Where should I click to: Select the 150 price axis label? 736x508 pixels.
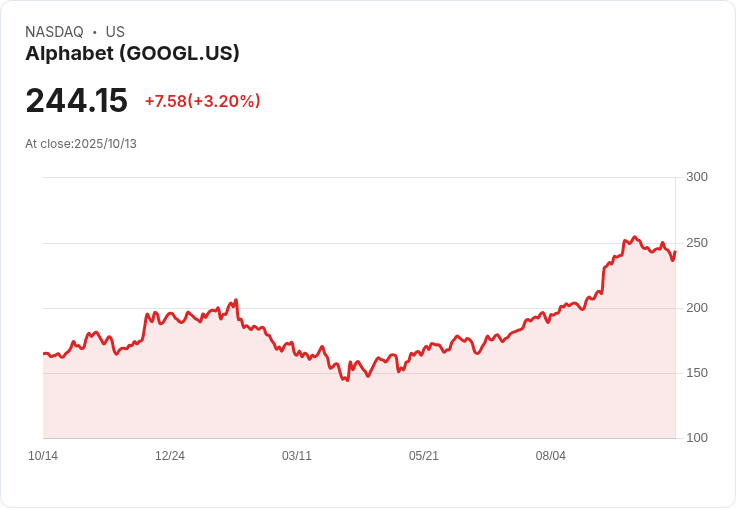(696, 373)
